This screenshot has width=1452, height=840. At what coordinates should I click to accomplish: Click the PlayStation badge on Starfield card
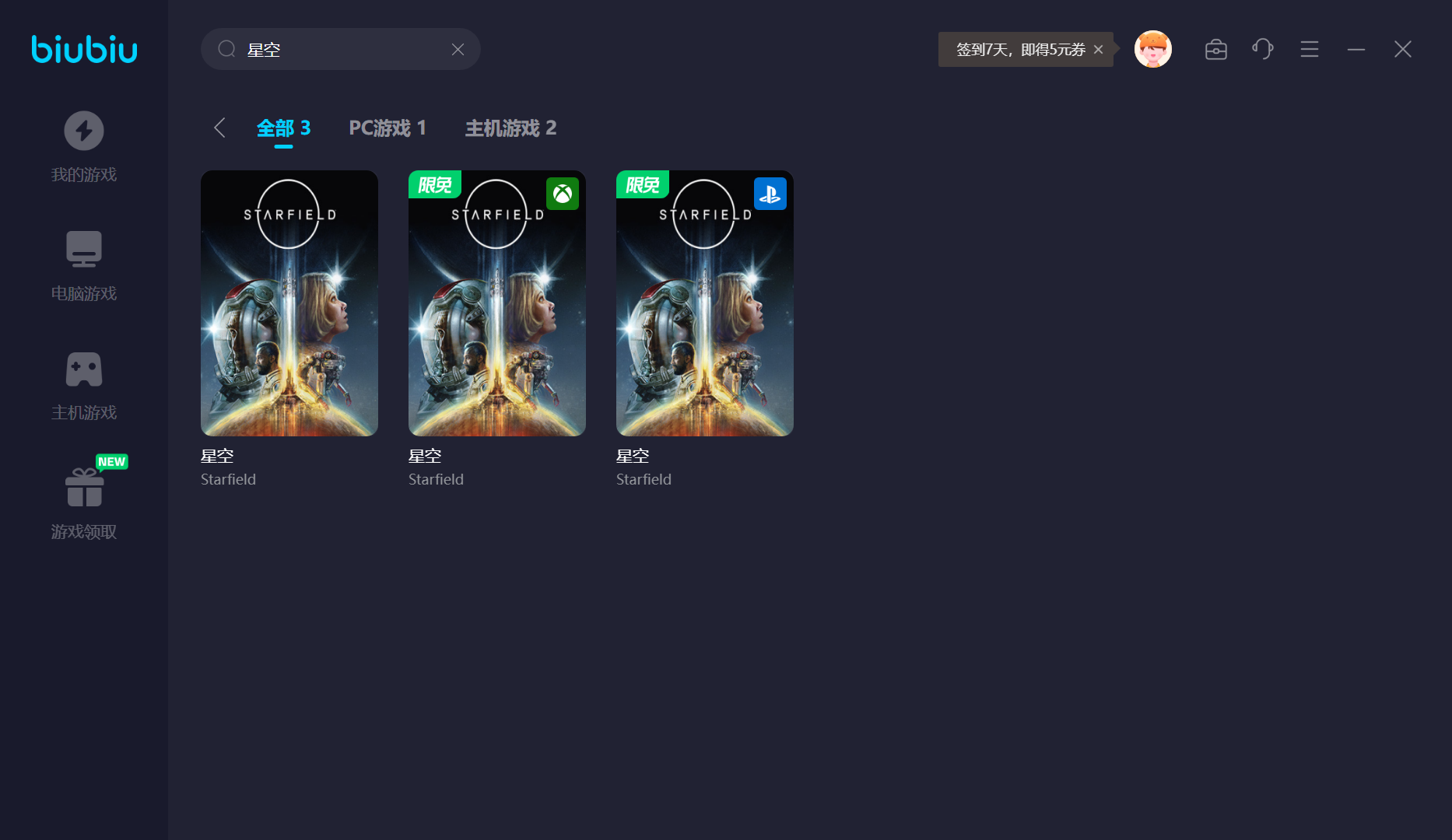770,194
